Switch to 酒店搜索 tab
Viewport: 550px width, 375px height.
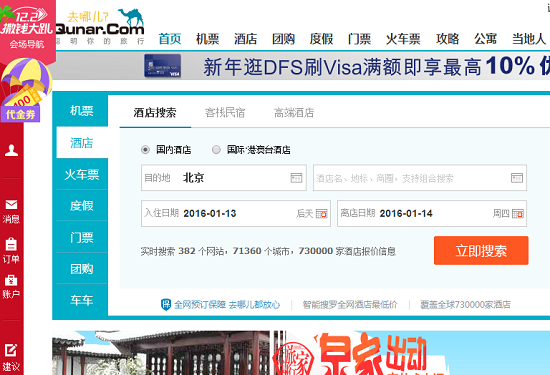[155, 113]
